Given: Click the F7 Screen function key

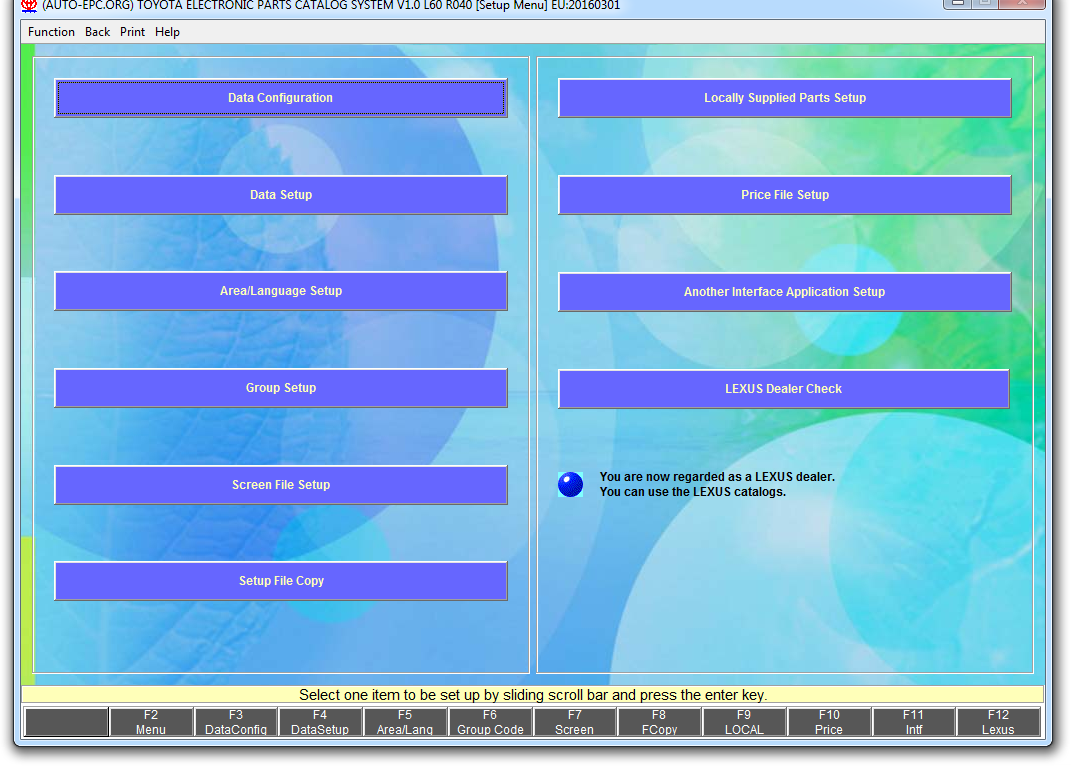Looking at the screenshot, I should (574, 722).
